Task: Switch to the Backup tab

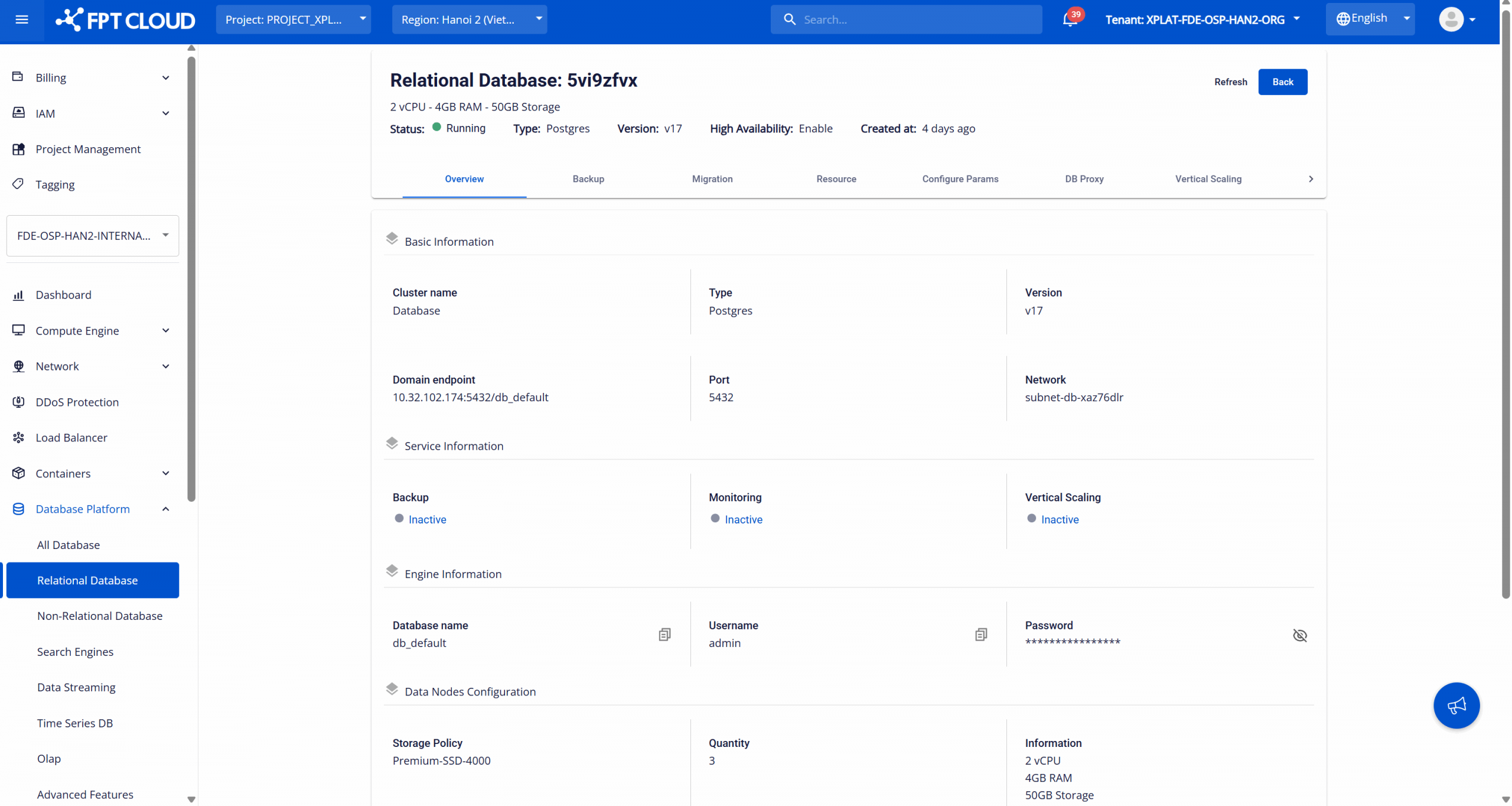Action: 588,178
